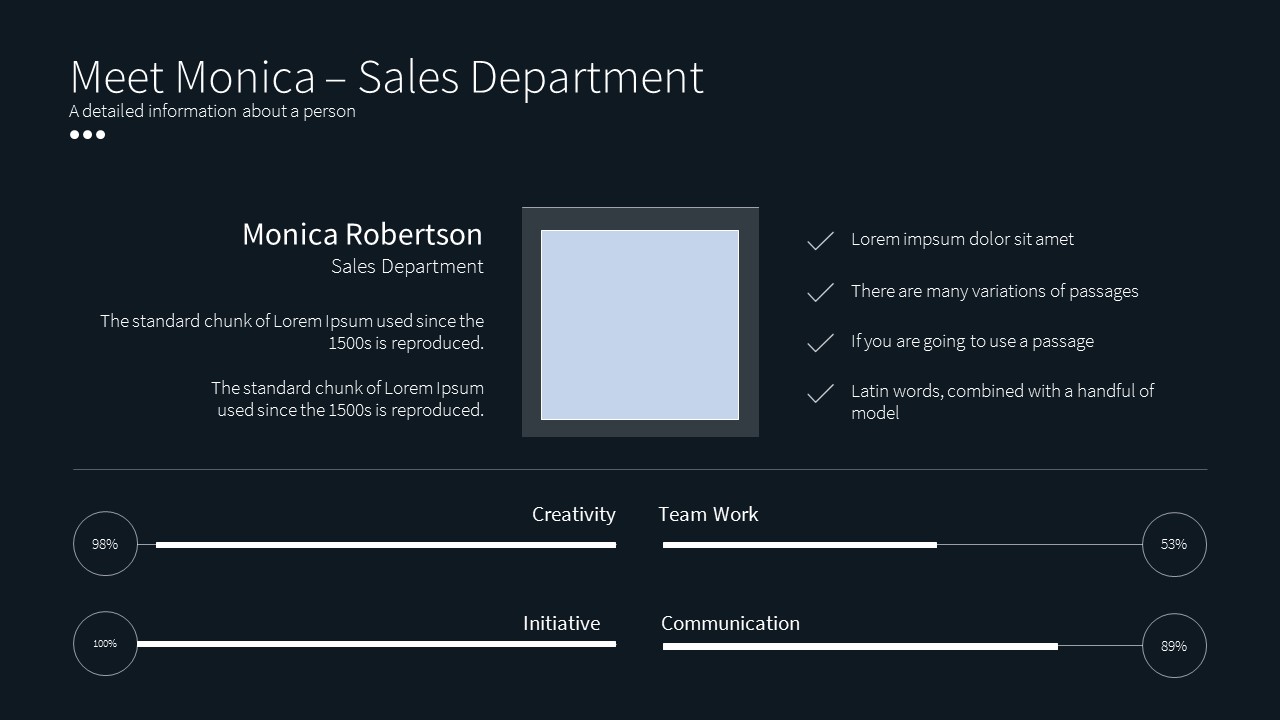Click the Initiative progress bar
Screen dimensions: 1280x720
[376, 644]
